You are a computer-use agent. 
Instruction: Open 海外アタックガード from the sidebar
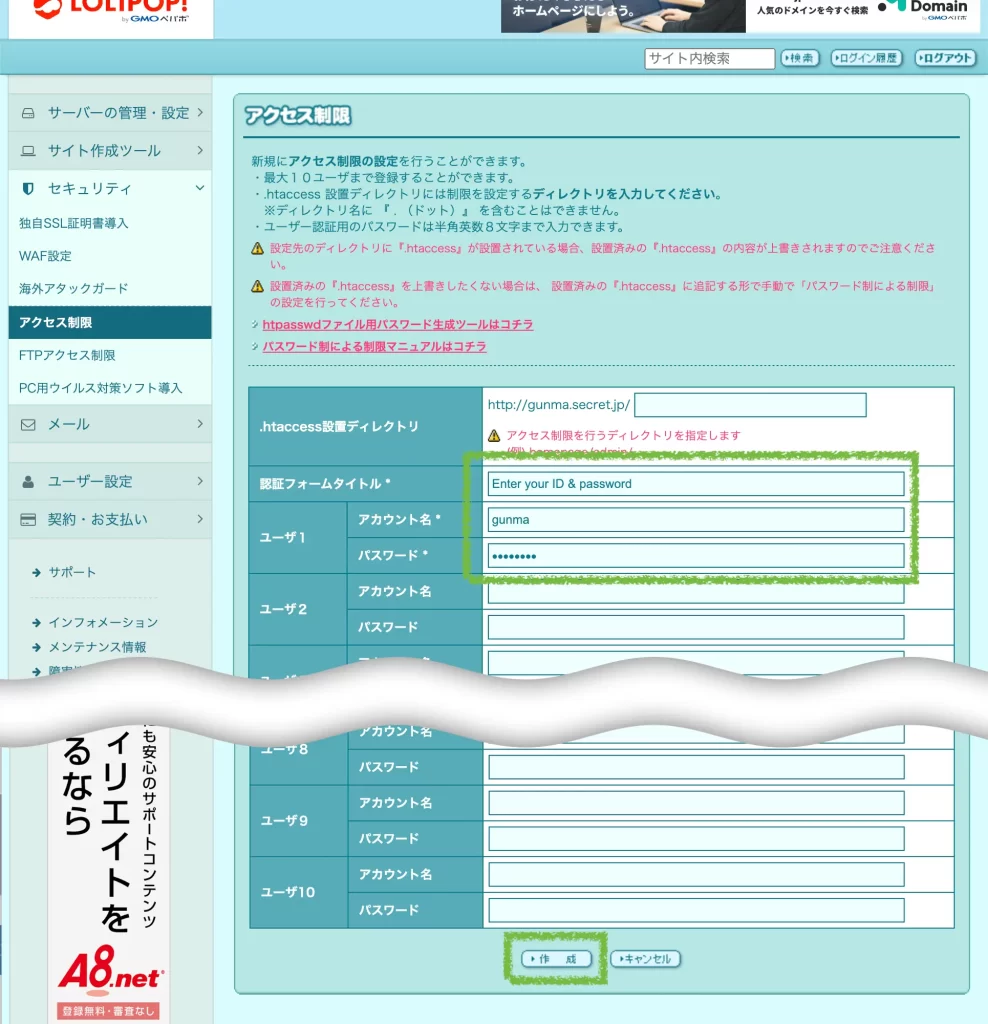(x=73, y=288)
